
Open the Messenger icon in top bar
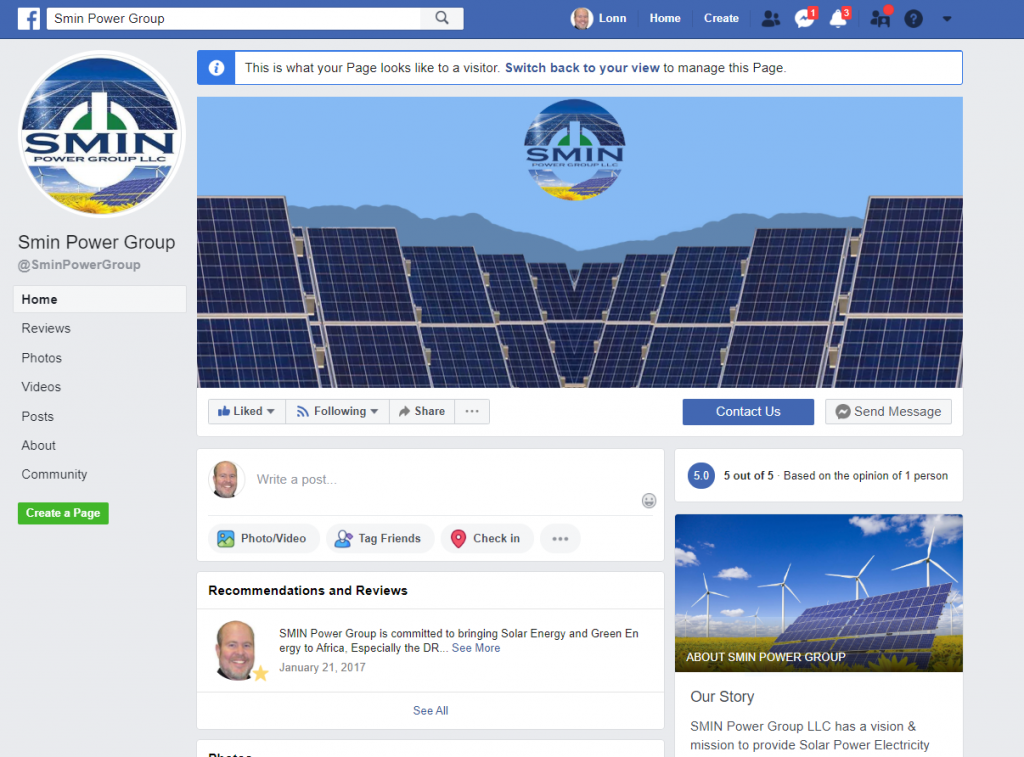point(803,19)
